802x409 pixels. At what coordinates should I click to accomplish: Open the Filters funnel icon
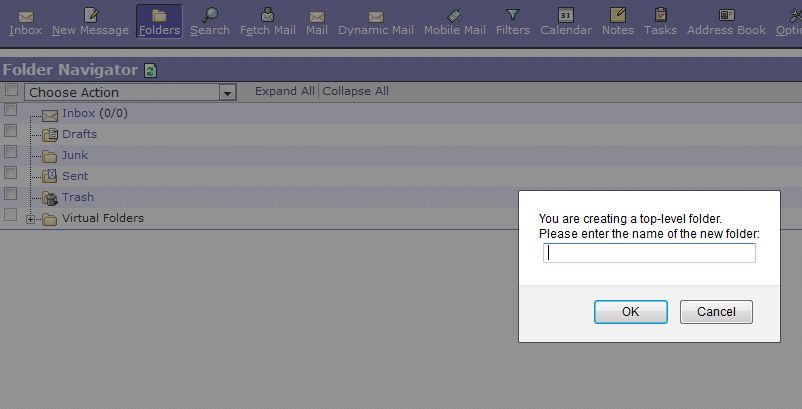[513, 15]
